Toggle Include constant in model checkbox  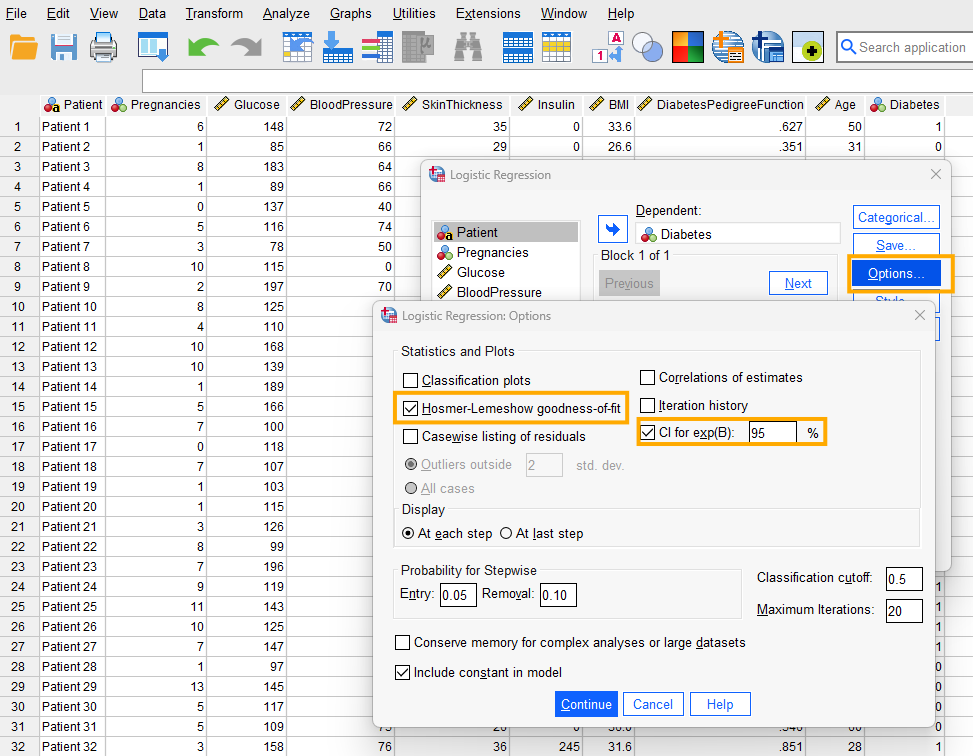coord(402,673)
